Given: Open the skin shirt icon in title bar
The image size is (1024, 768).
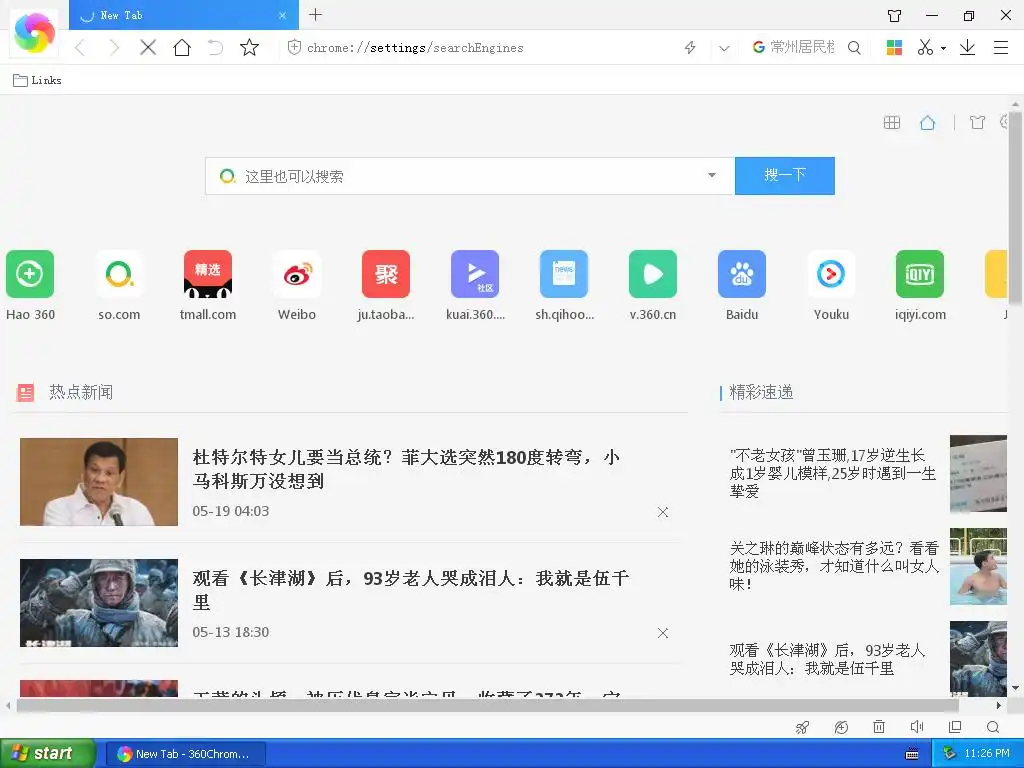Looking at the screenshot, I should pos(895,15).
